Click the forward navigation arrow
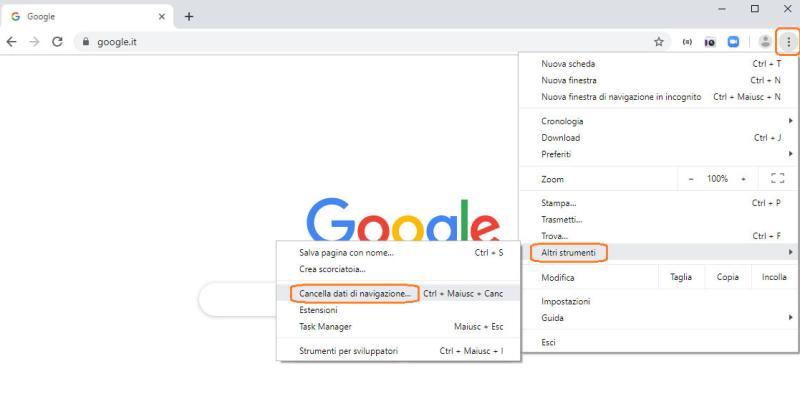The width and height of the screenshot is (800, 420). point(34,42)
